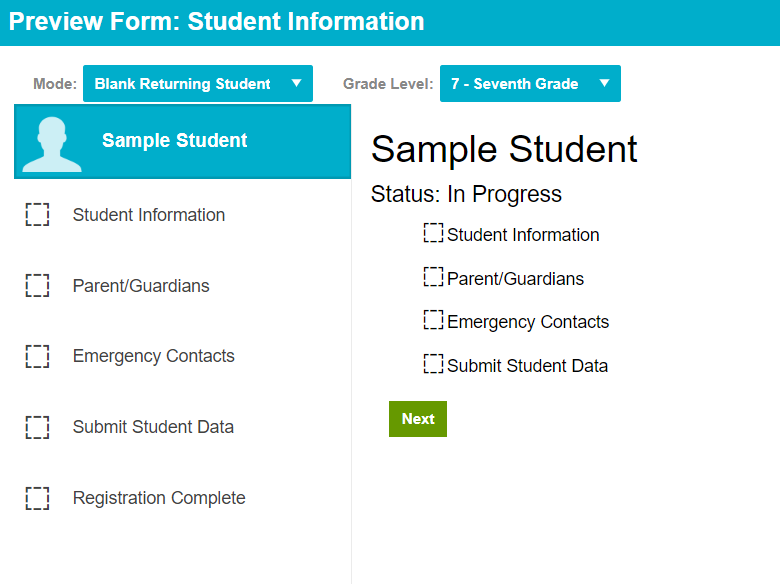Select Registration Complete in the sidebar
This screenshot has width=780, height=584.
tap(159, 498)
